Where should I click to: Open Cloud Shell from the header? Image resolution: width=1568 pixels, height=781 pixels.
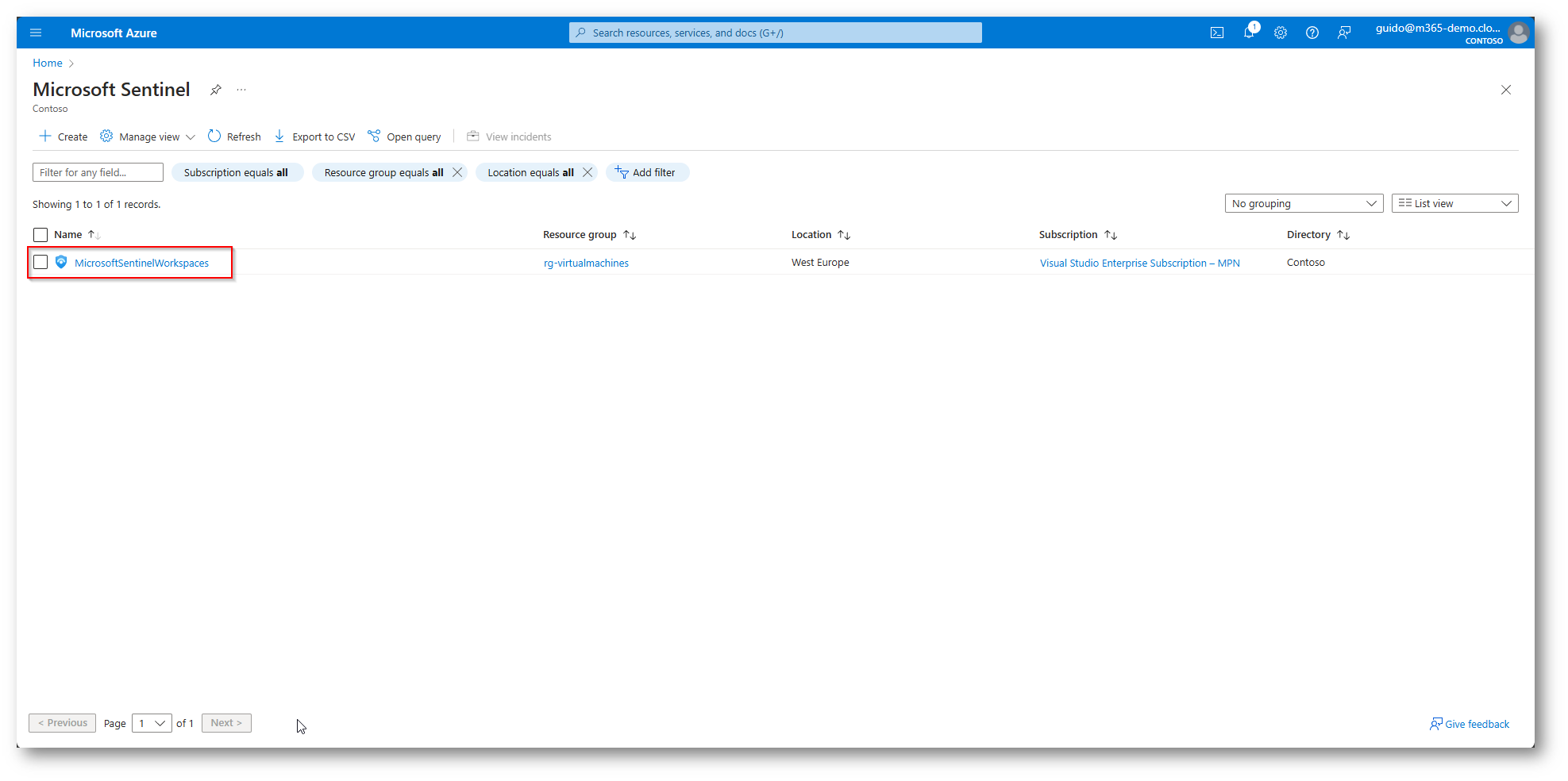1217,33
